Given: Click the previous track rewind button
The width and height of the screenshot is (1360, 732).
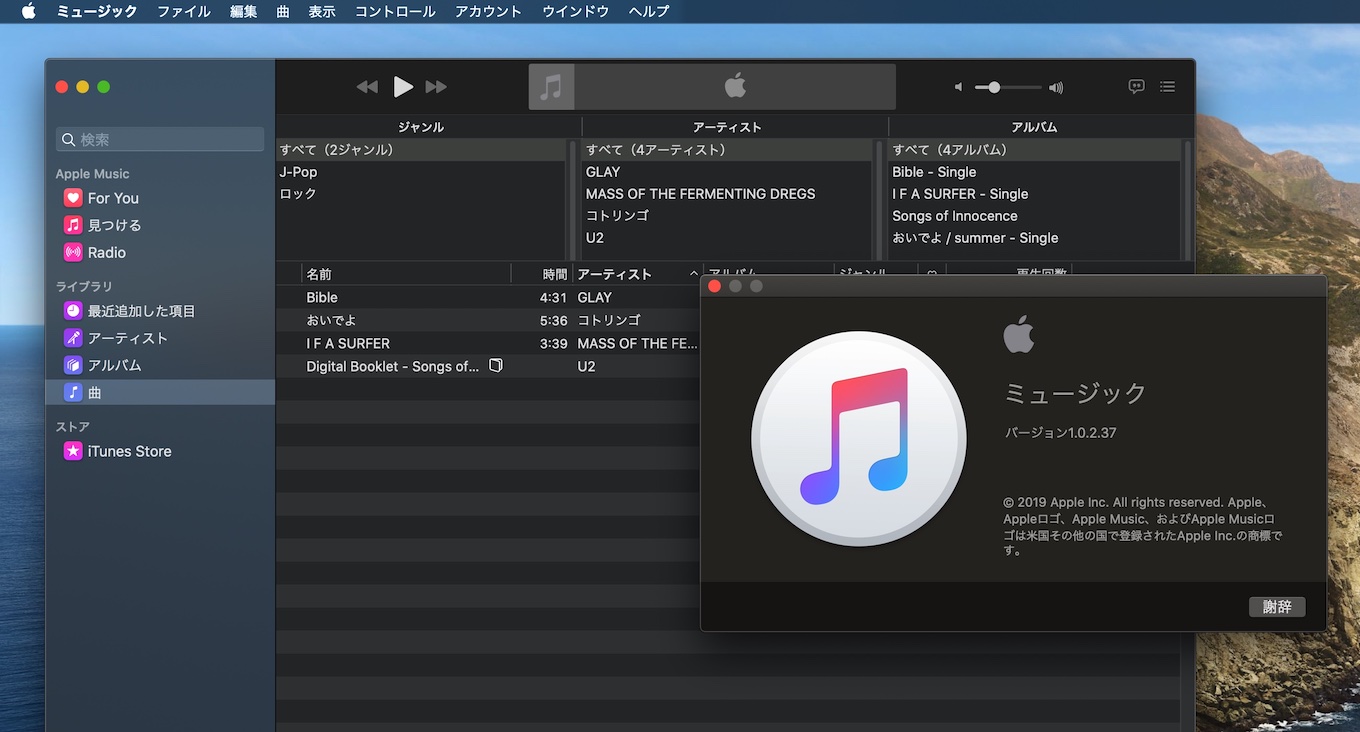Looking at the screenshot, I should 367,87.
